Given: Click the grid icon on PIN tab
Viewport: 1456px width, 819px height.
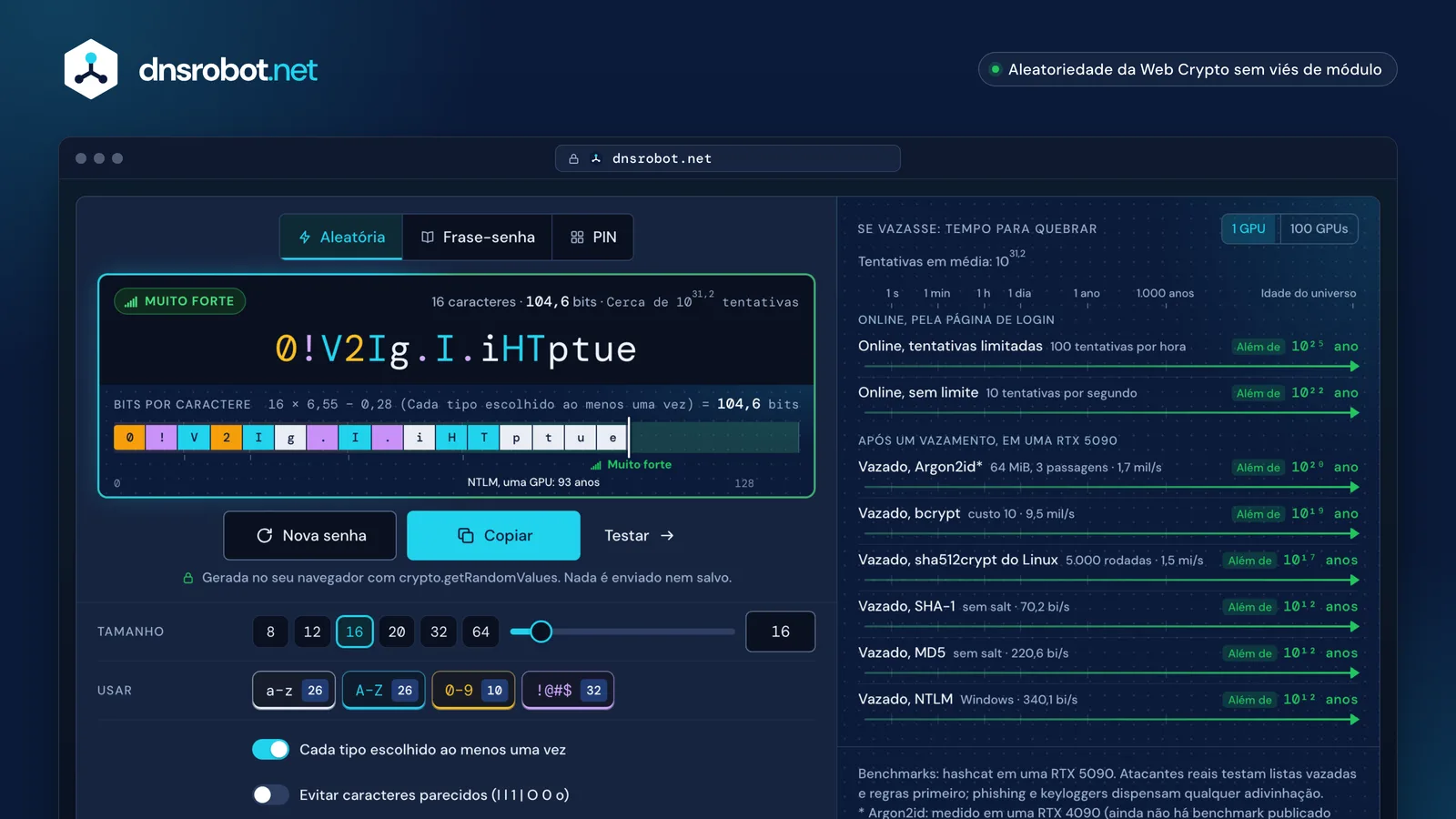Looking at the screenshot, I should click(577, 238).
